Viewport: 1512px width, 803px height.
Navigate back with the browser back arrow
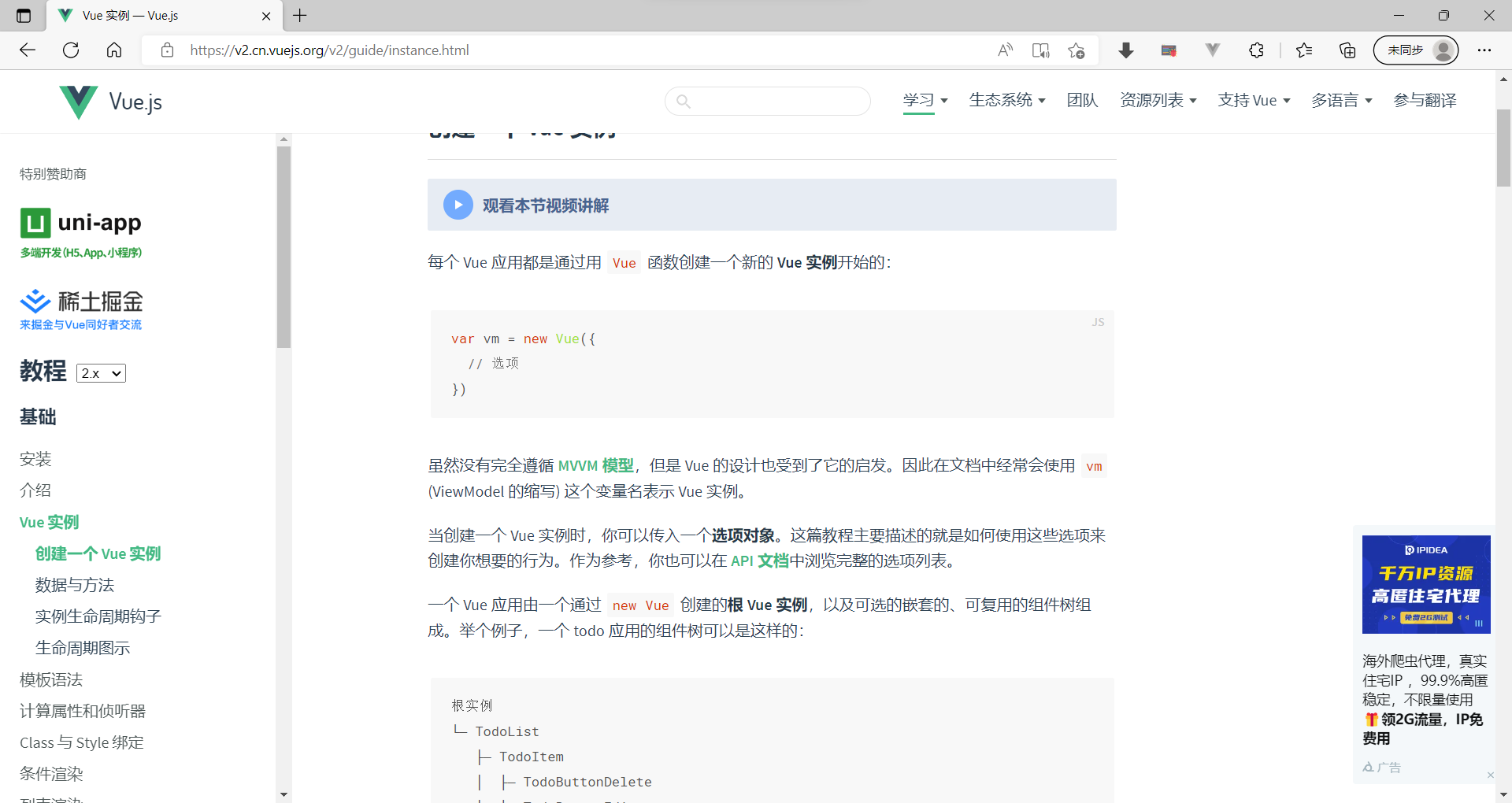pyautogui.click(x=28, y=50)
